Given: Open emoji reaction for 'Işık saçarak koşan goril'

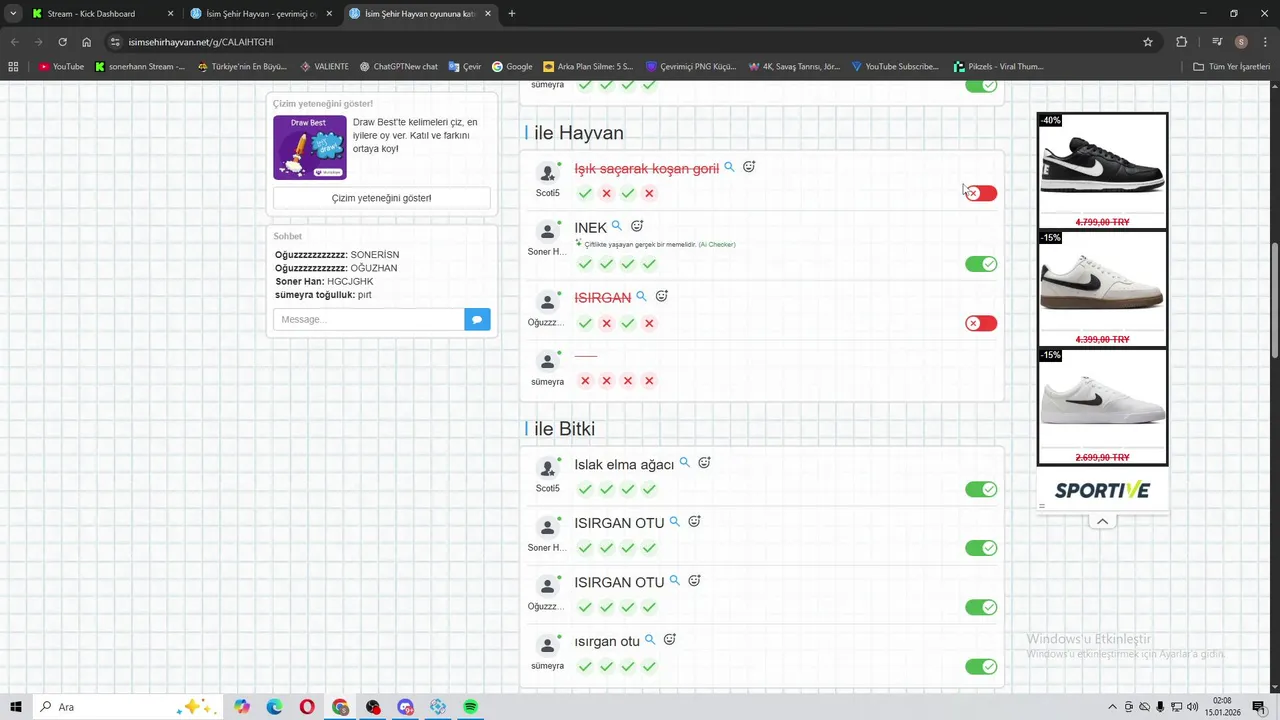Looking at the screenshot, I should 749,167.
